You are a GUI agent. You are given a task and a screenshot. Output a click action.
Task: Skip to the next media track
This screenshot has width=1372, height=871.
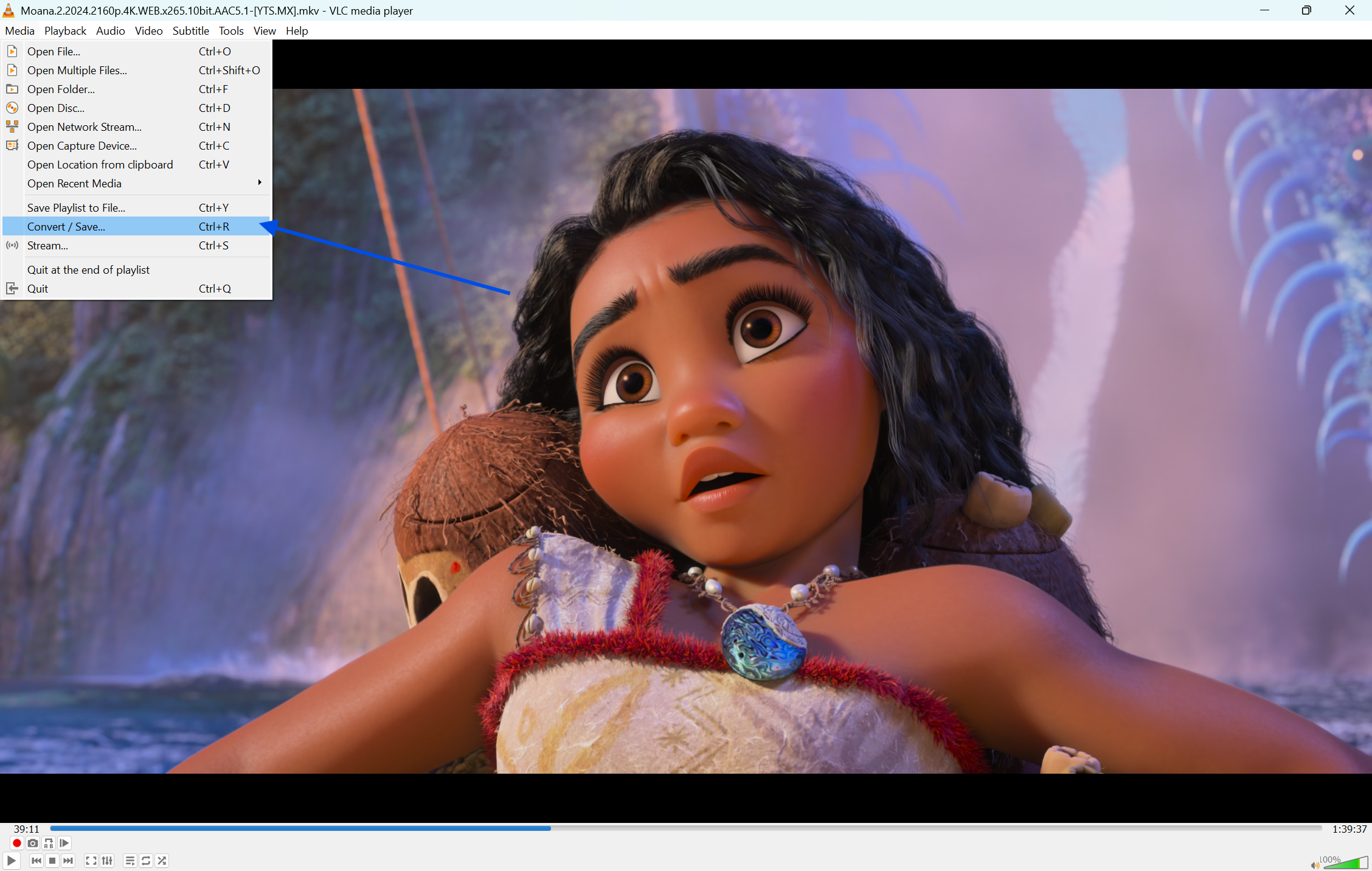tap(68, 861)
